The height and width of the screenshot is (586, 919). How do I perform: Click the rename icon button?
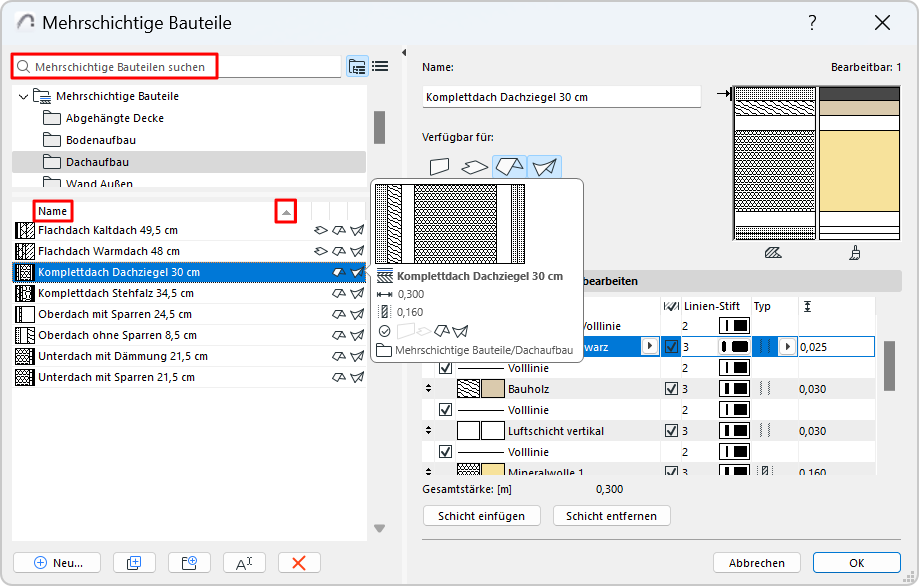click(244, 563)
